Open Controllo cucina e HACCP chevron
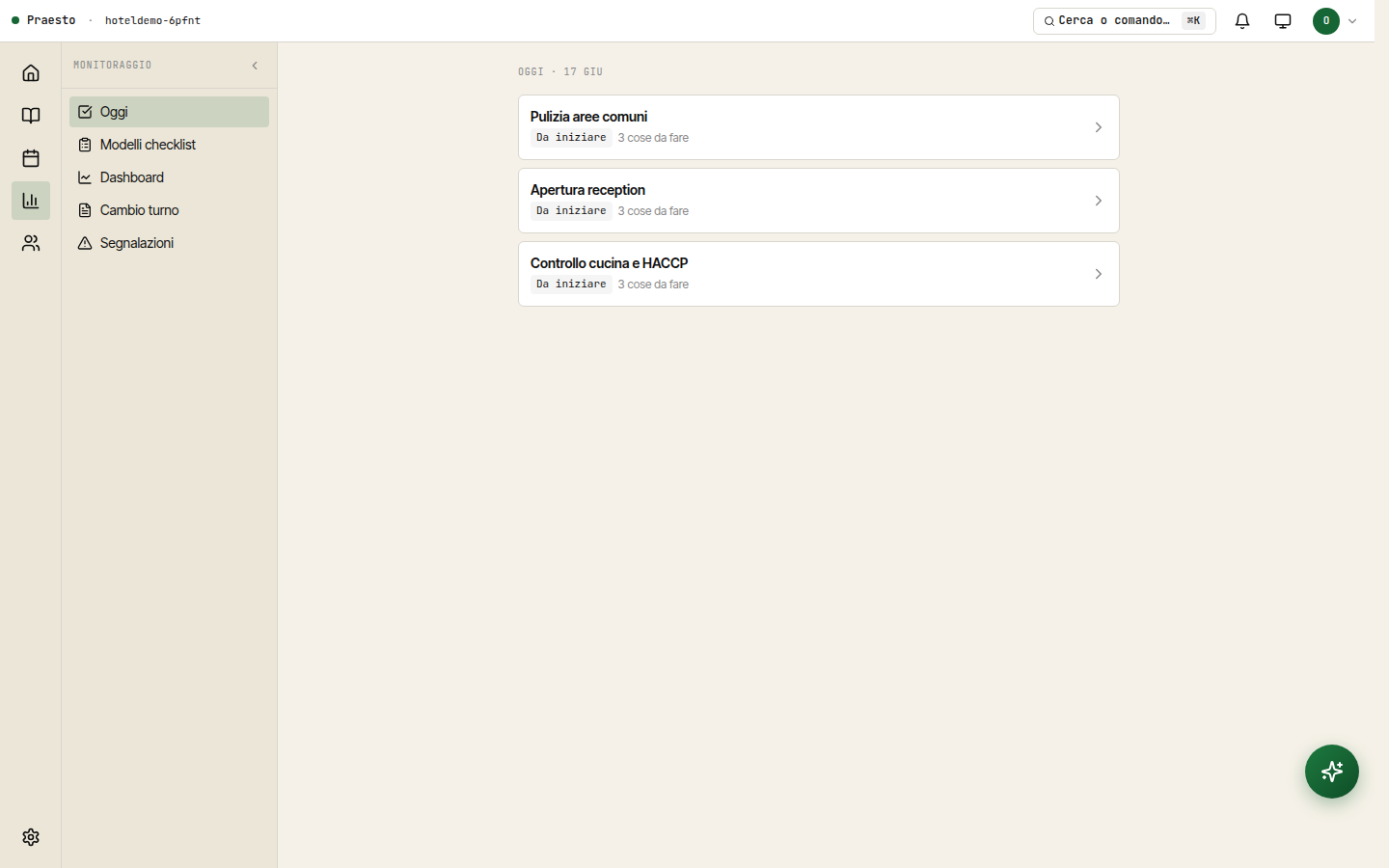 (x=1098, y=274)
